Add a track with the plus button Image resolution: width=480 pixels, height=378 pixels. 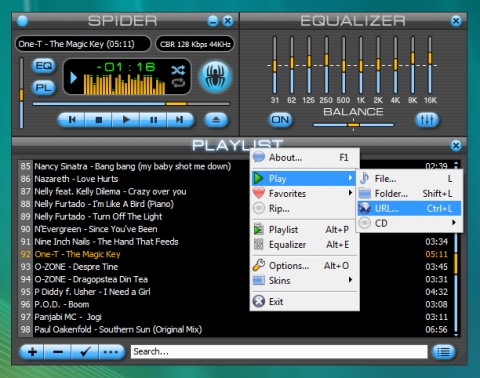[32, 352]
